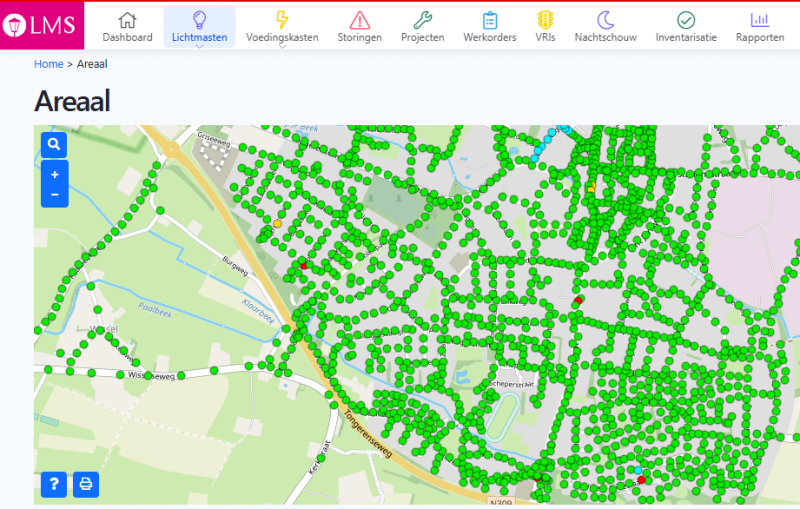Open Rapporten via the bar chart icon
The image size is (800, 509).
click(x=759, y=19)
